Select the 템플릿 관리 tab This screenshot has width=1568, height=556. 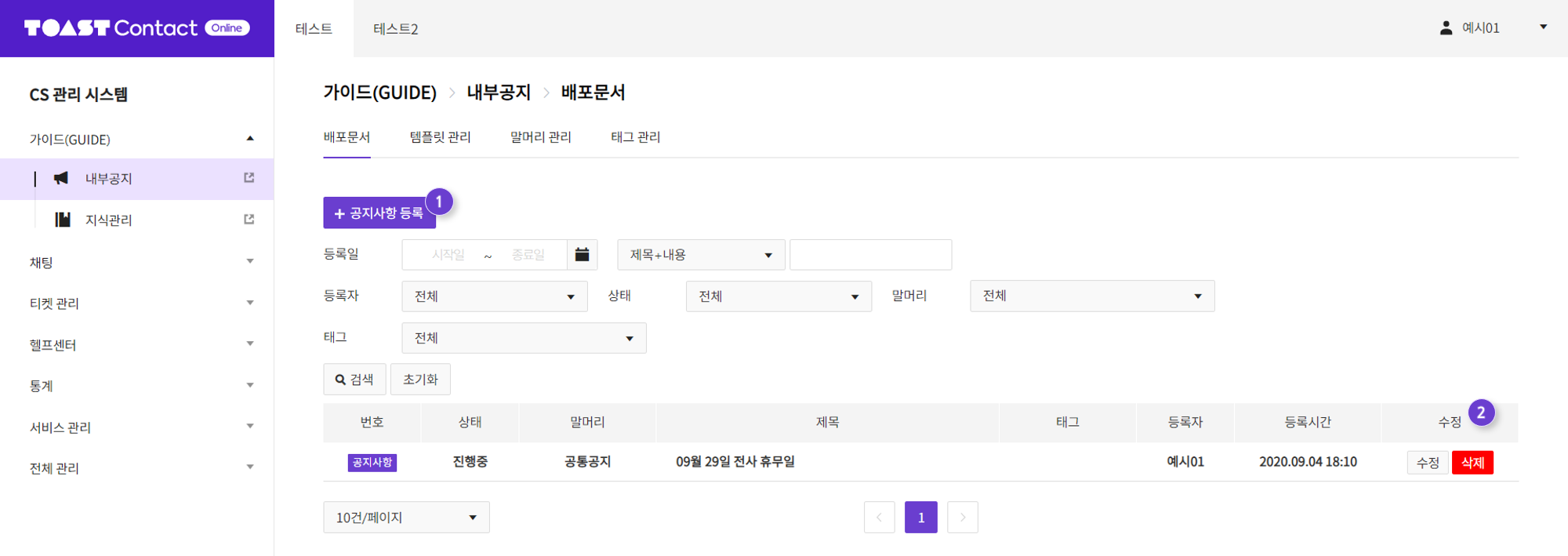point(440,137)
